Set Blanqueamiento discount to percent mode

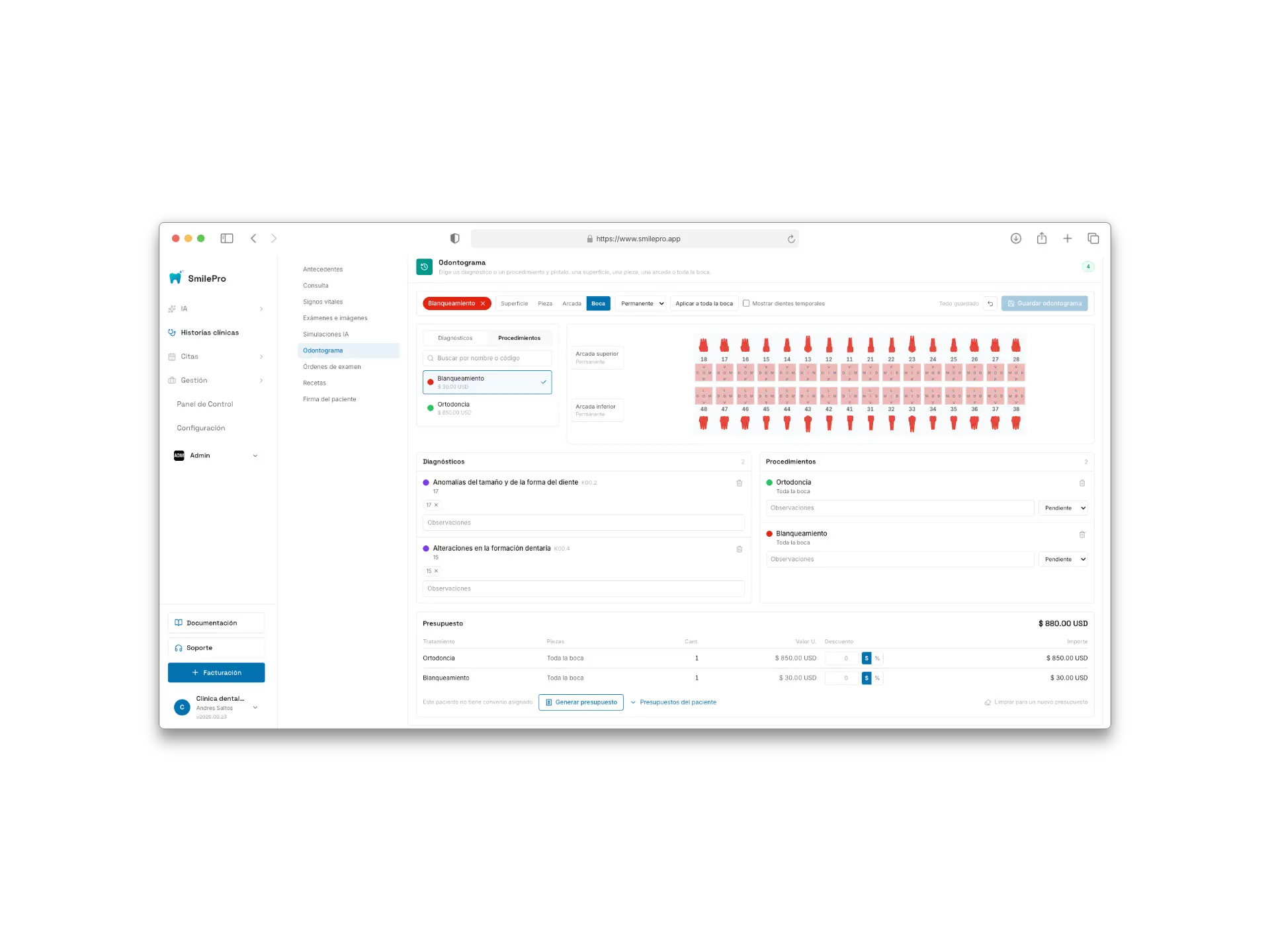coord(877,678)
